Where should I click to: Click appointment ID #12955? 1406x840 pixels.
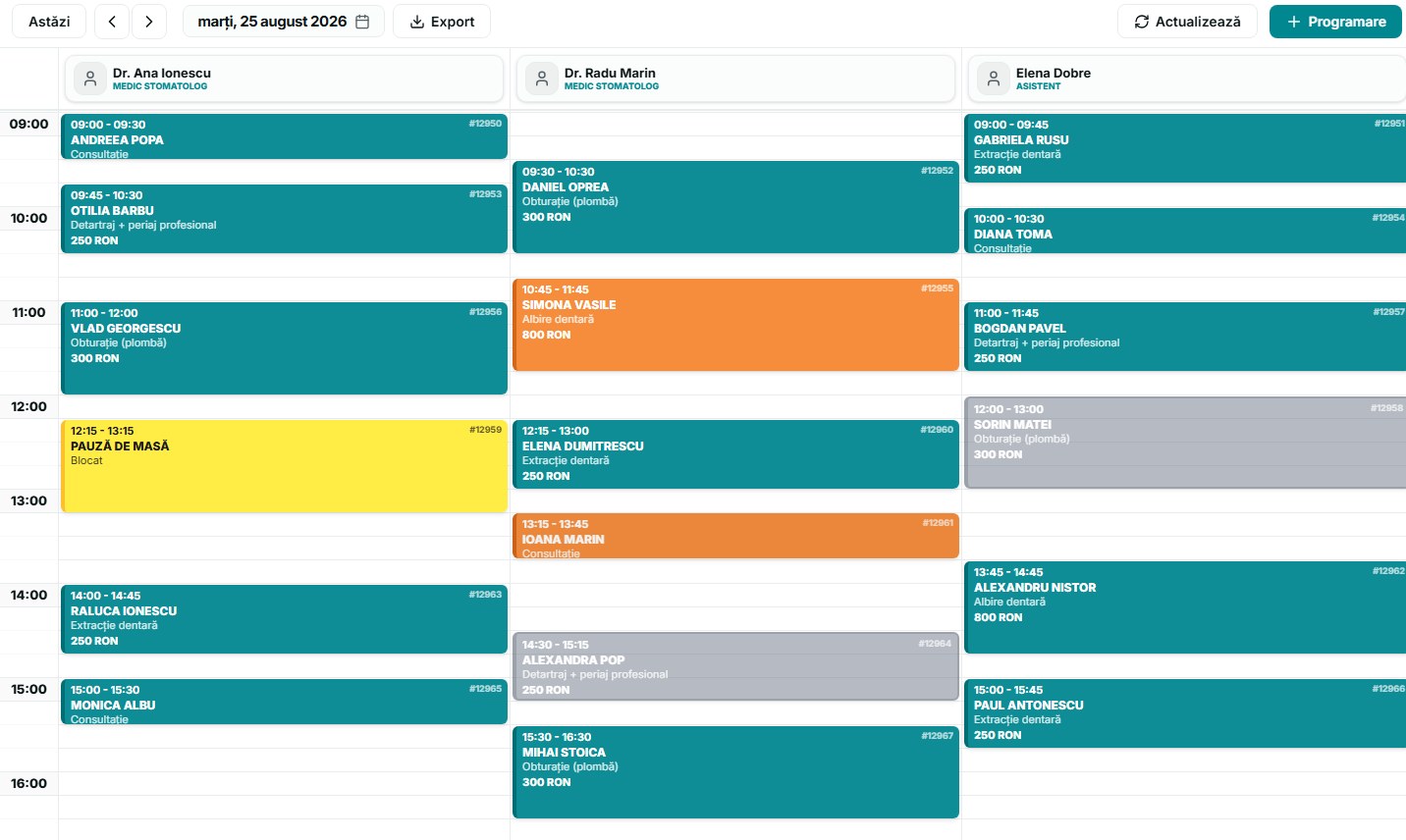pos(937,289)
